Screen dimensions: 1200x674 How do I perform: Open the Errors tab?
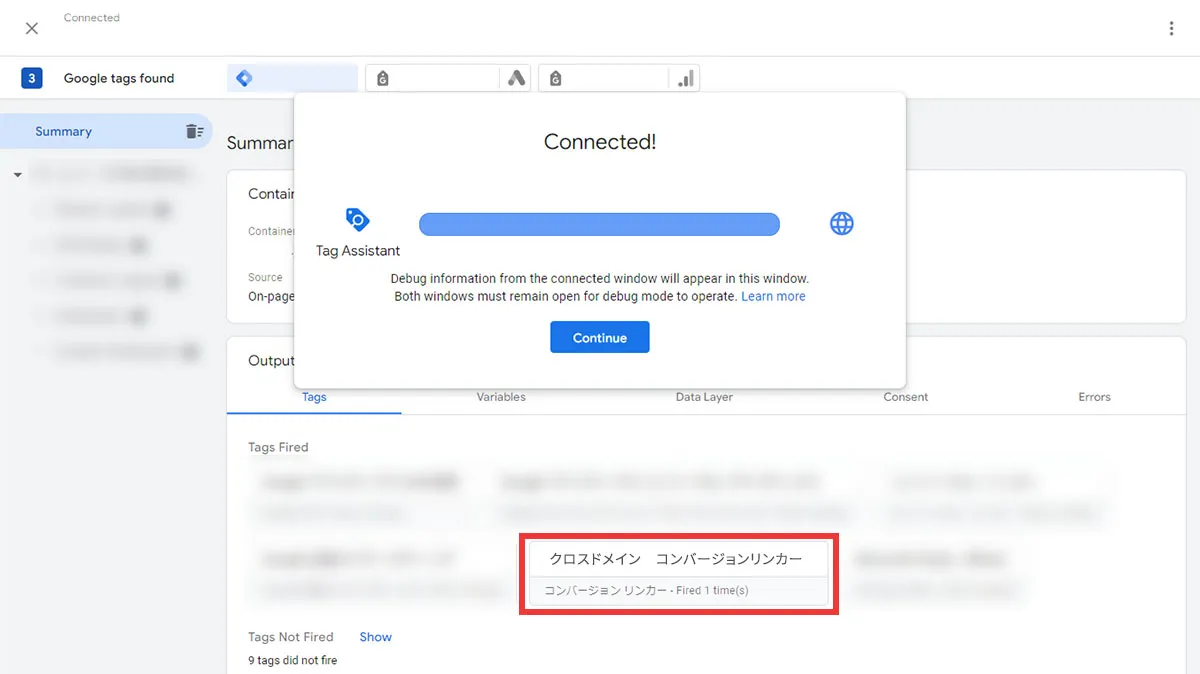(x=1094, y=397)
